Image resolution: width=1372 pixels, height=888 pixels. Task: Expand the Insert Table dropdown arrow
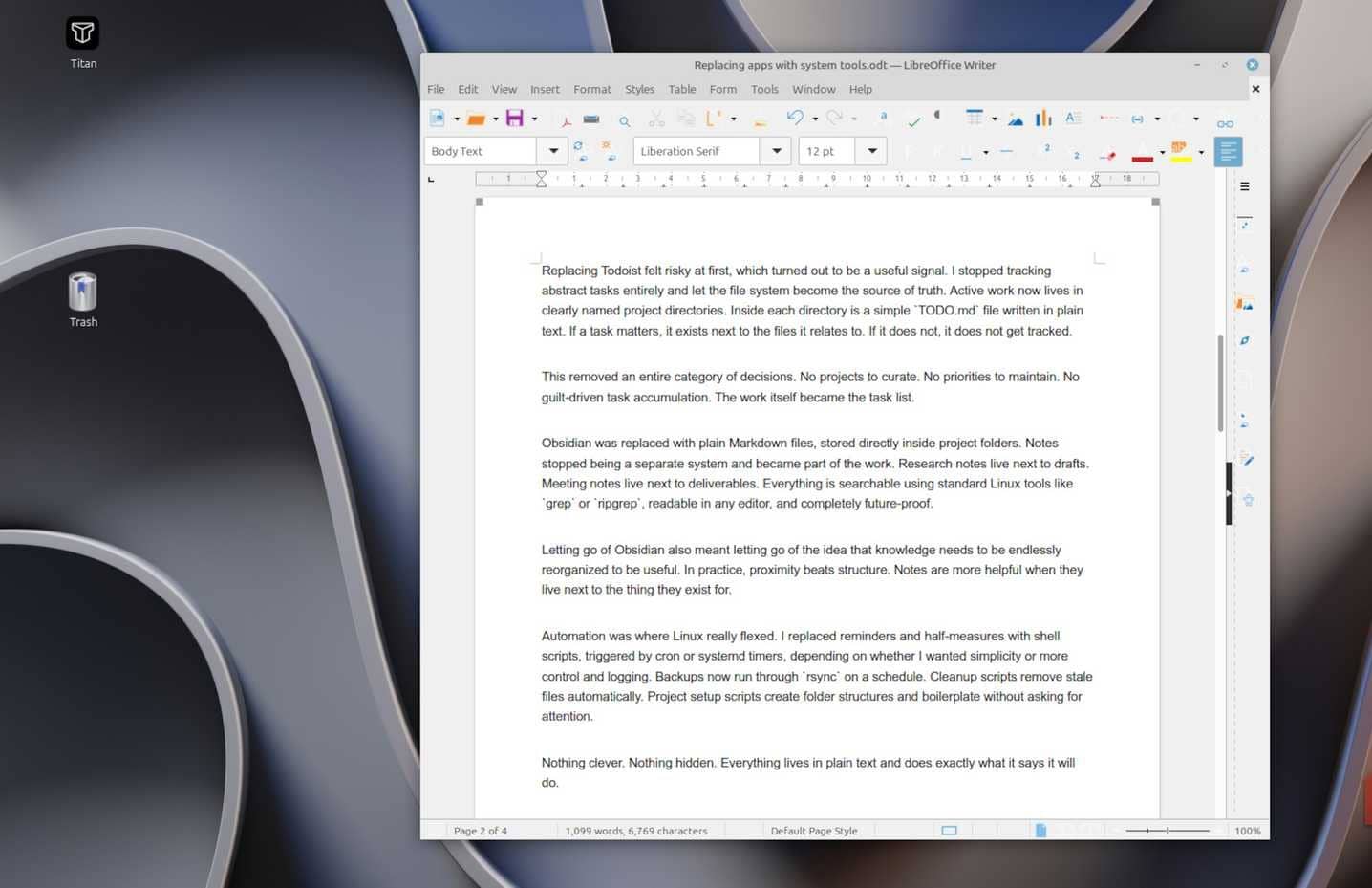click(x=995, y=119)
